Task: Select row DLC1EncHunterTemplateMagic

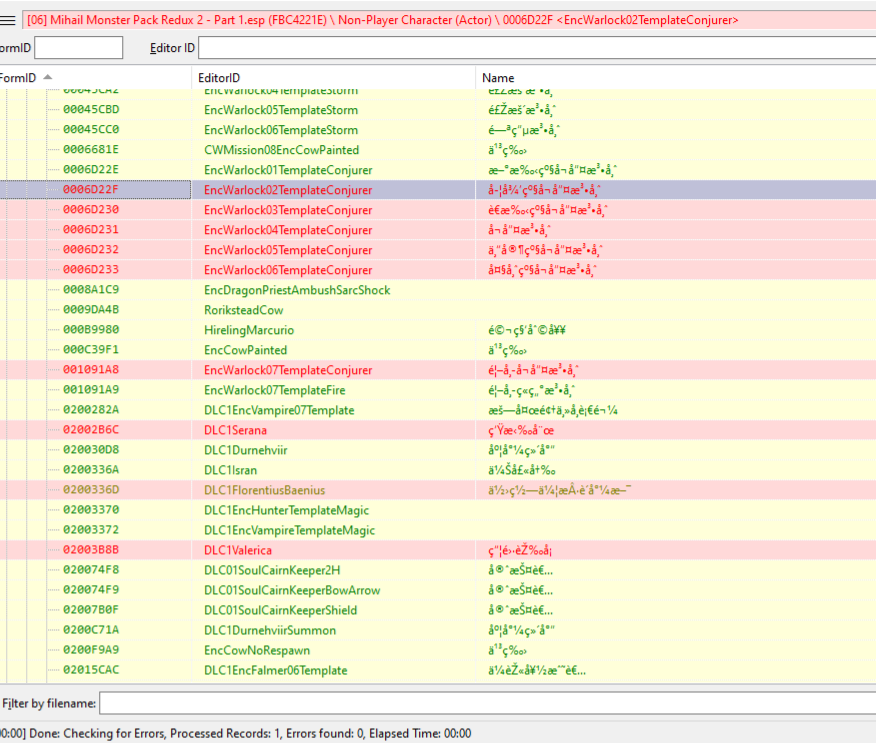Action: (438, 510)
